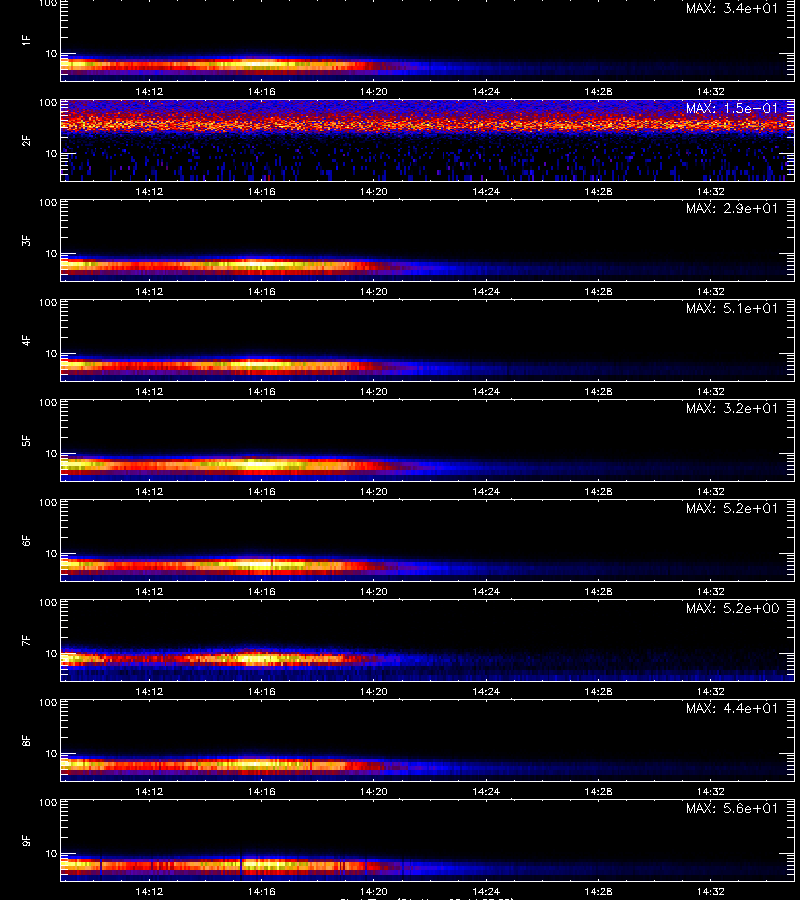Click the MAX: 3.2e+01 label

tap(732, 408)
